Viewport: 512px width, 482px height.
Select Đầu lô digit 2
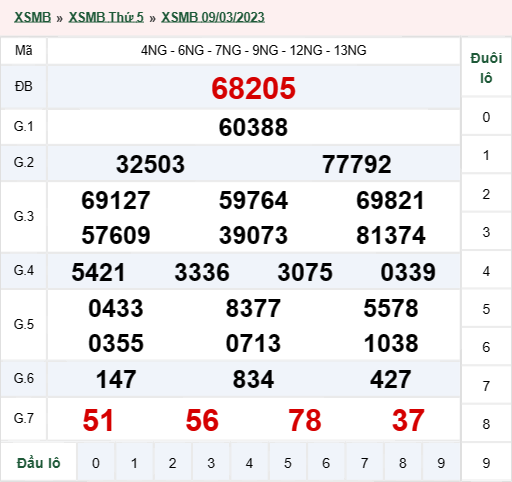tap(172, 463)
